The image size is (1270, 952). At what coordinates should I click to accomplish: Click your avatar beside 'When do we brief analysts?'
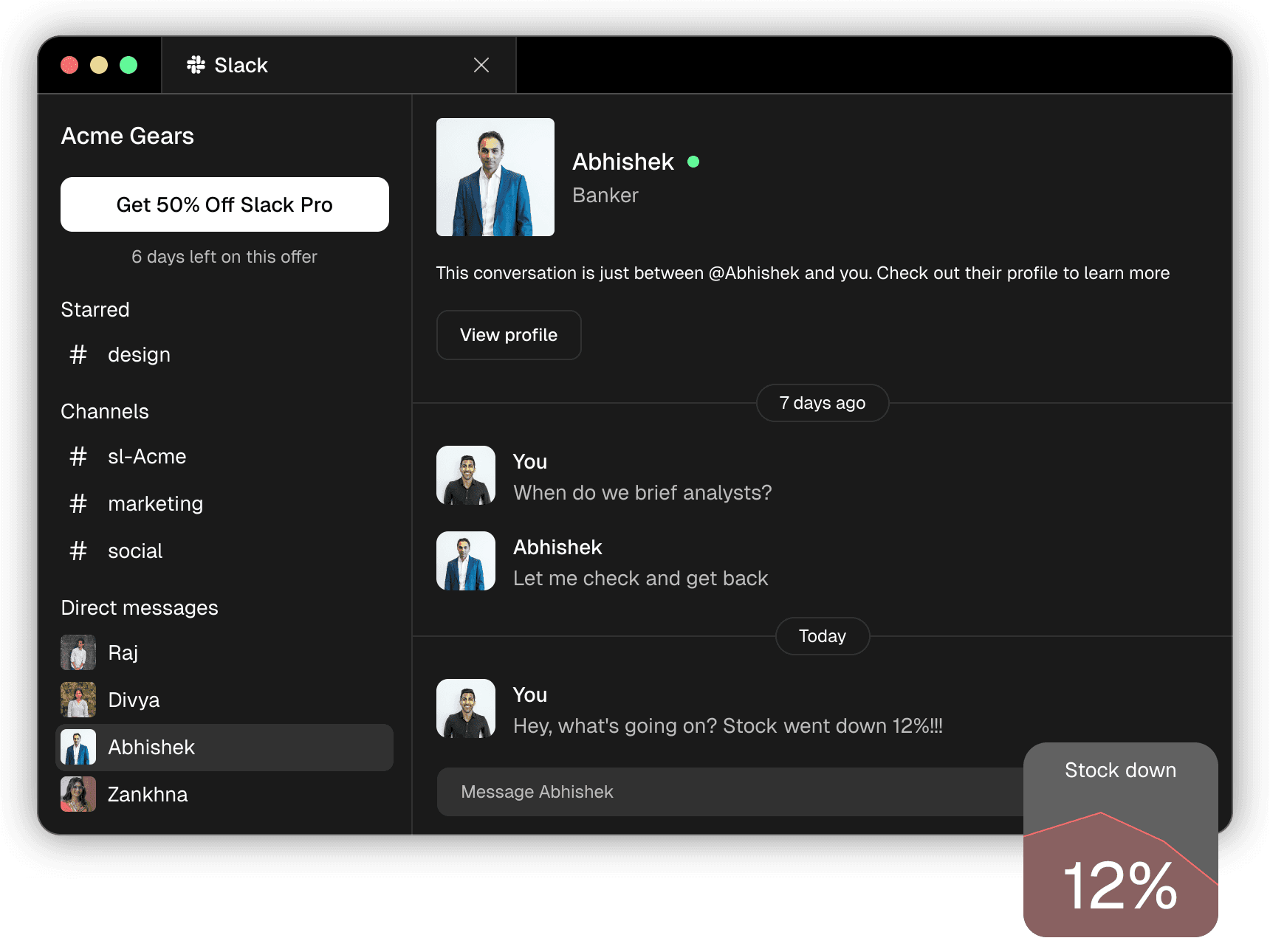466,475
